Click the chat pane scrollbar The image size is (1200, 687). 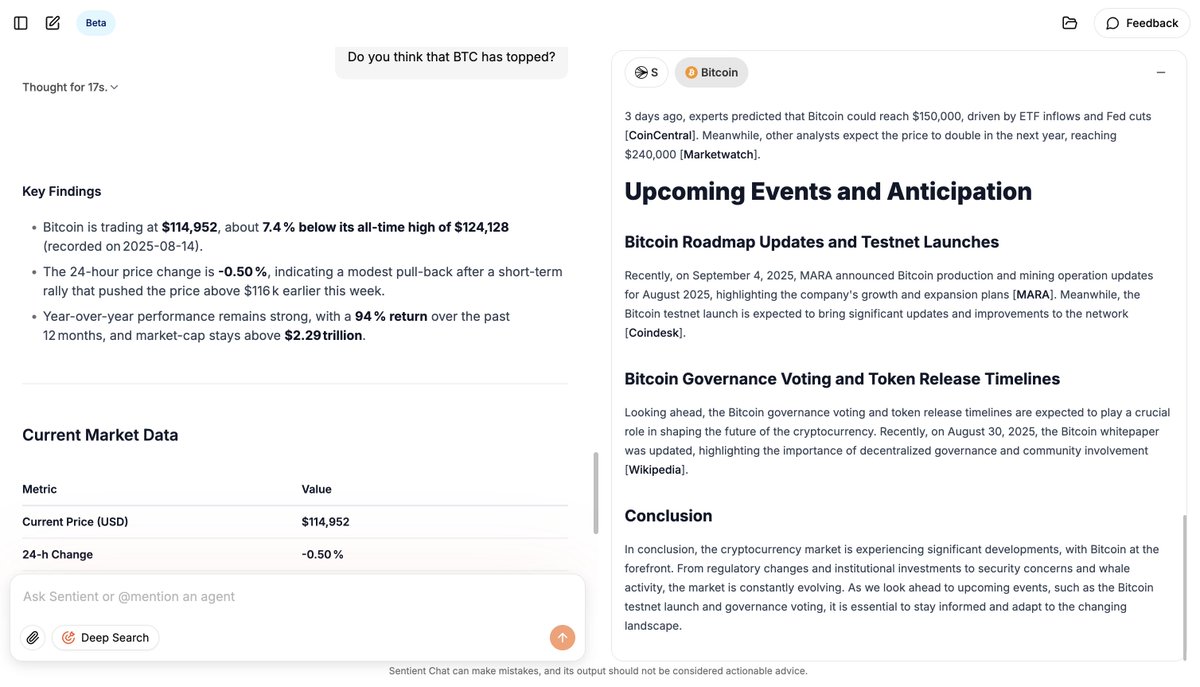(x=597, y=493)
